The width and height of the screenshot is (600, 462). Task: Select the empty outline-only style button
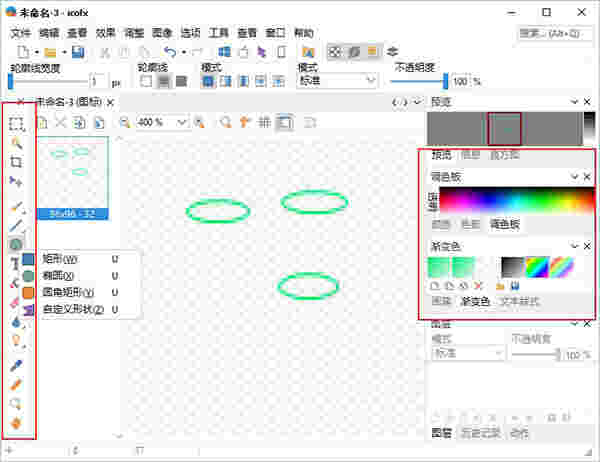146,81
